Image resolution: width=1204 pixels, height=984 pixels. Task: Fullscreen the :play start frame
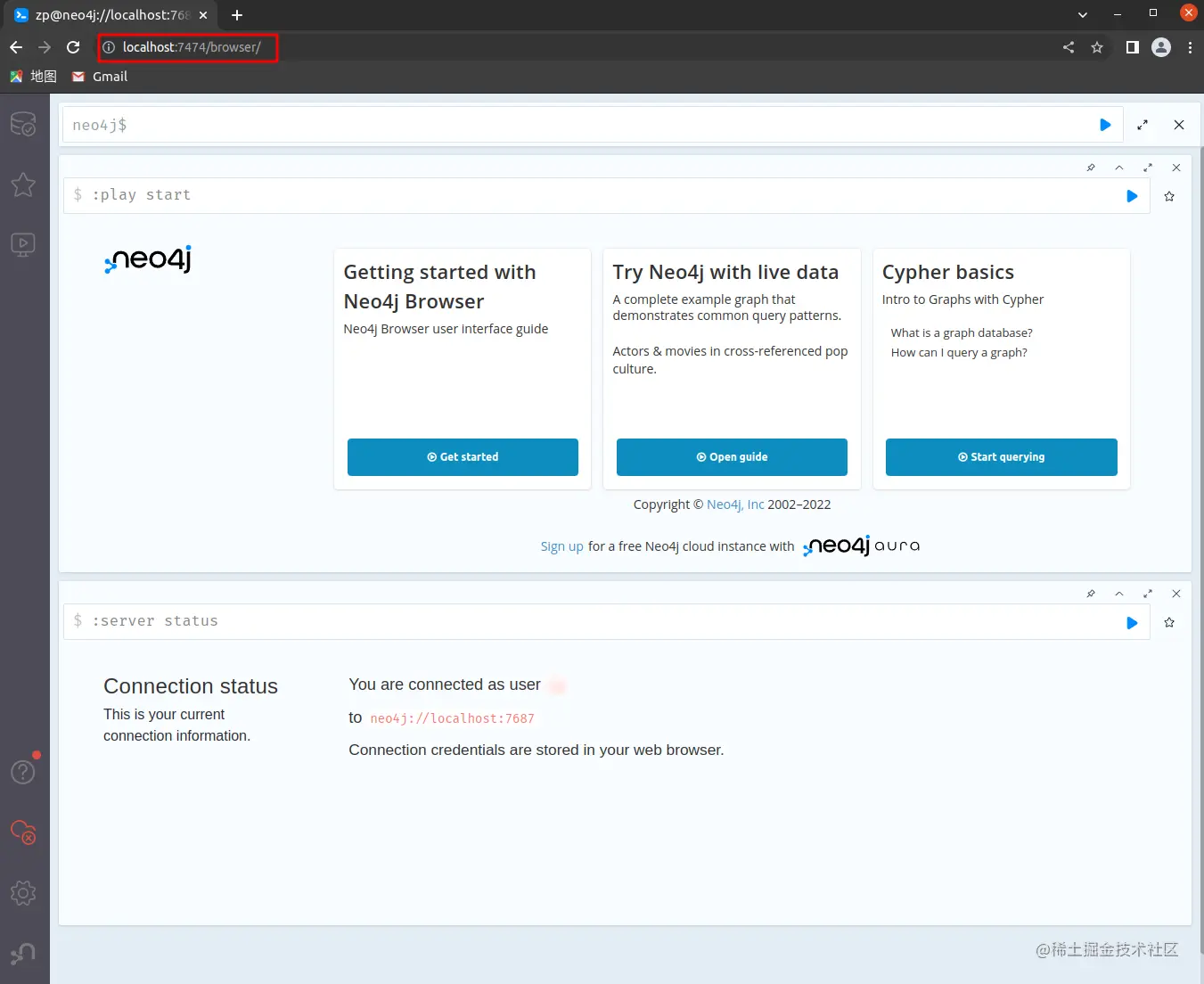click(1148, 168)
